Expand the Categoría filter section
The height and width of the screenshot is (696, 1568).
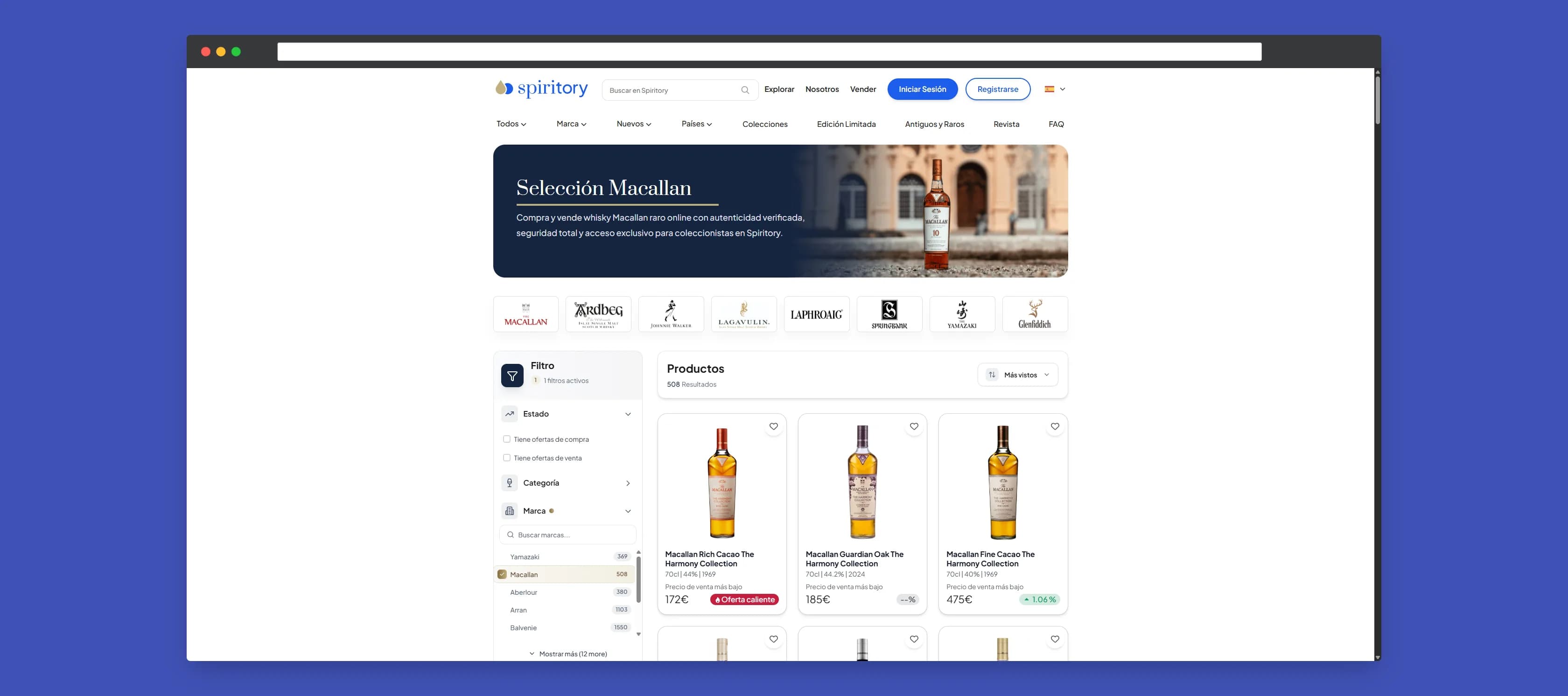coord(628,483)
